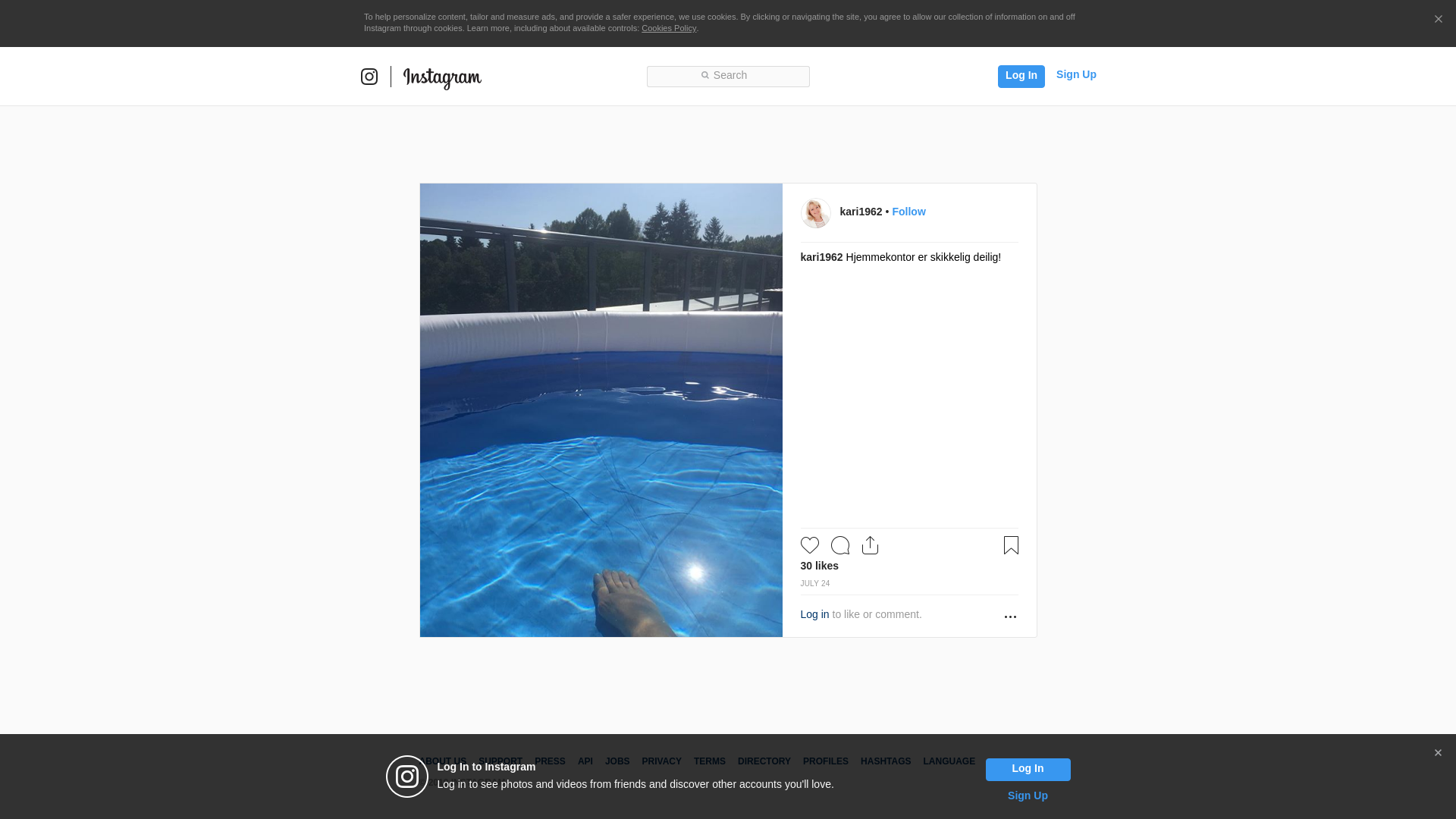Open the PROFILES footer link
1456x819 pixels.
coord(826,761)
